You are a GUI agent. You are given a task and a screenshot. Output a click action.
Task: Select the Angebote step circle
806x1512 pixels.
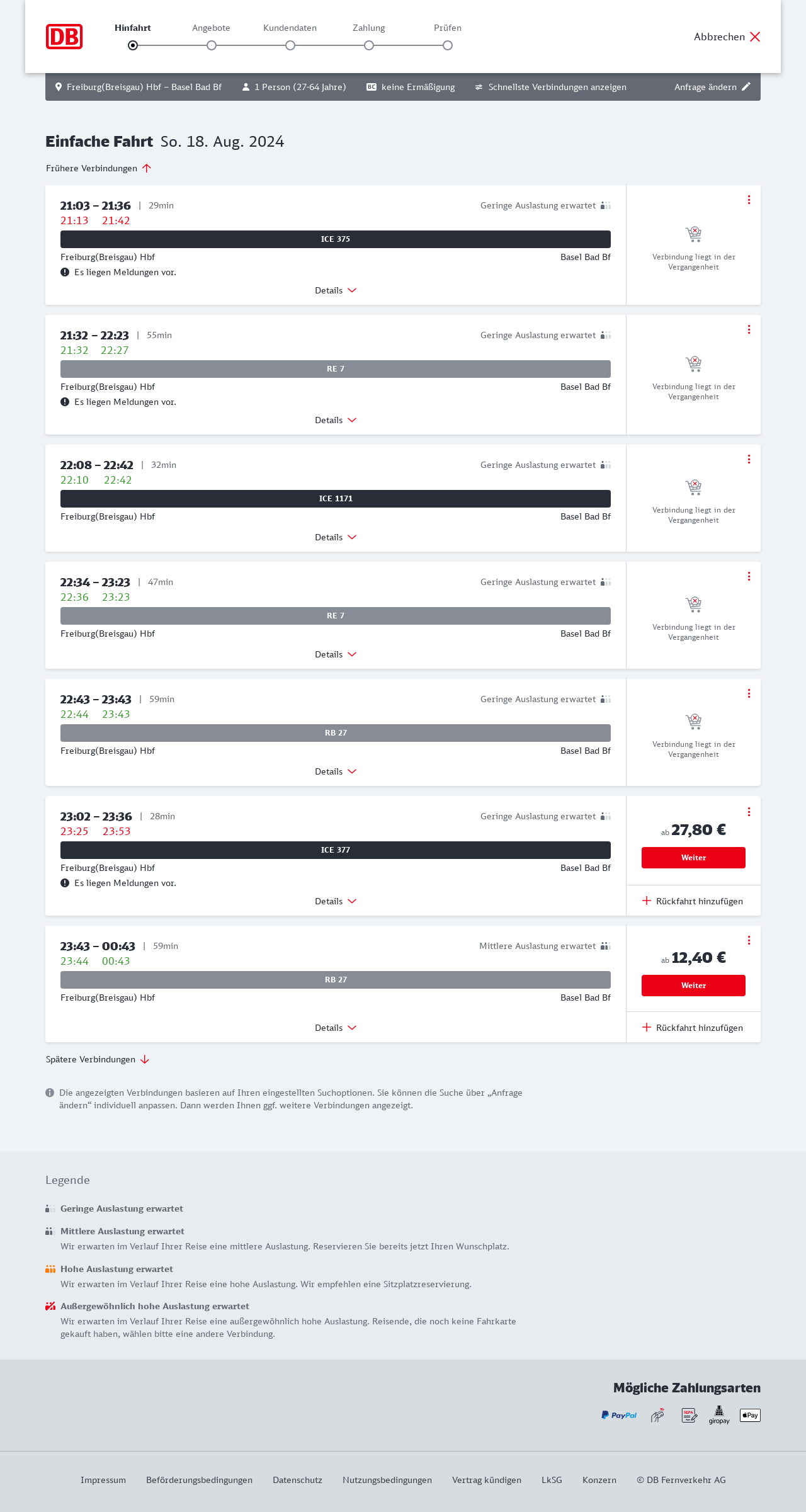tap(212, 45)
